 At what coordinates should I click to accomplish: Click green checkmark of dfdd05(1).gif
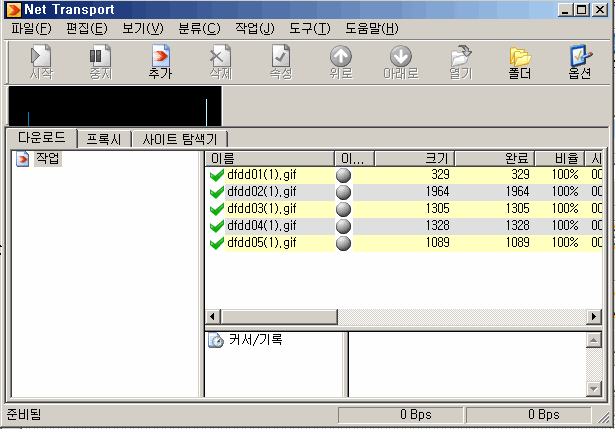click(217, 243)
